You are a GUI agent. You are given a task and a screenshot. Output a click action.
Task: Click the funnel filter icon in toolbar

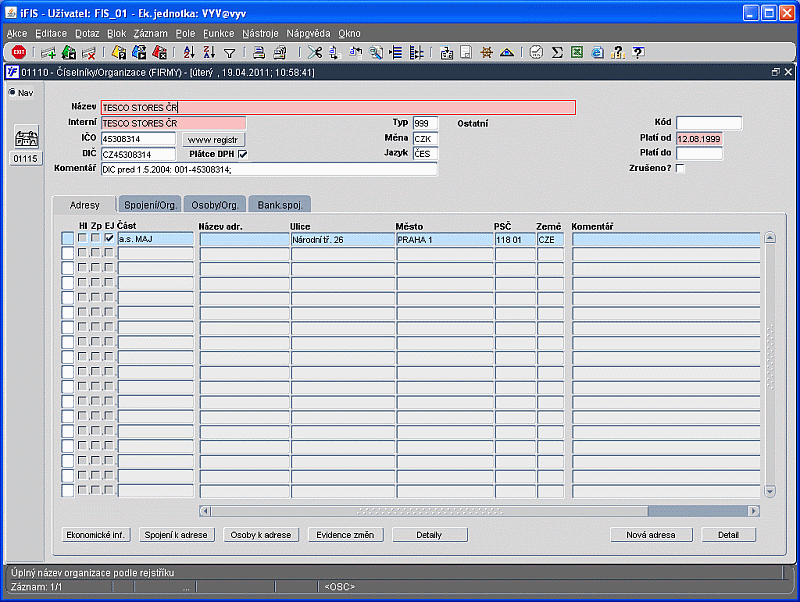(230, 53)
